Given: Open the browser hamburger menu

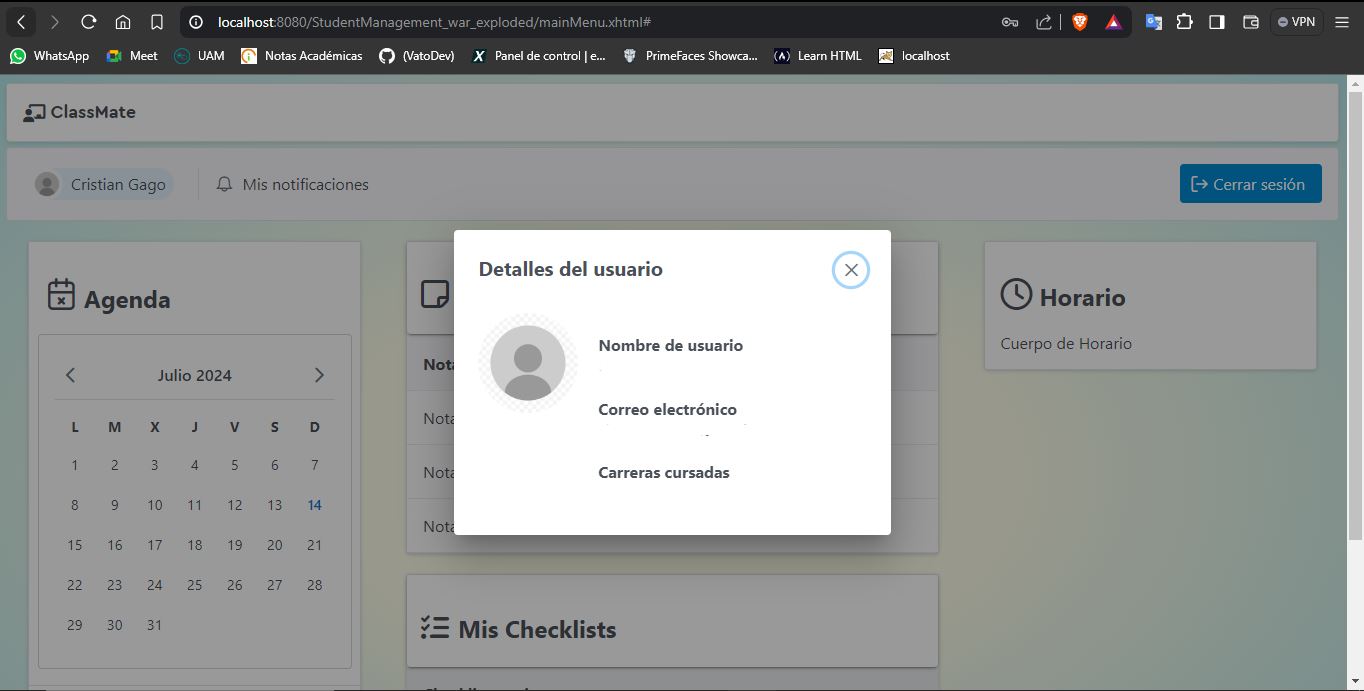Looking at the screenshot, I should click(1341, 21).
